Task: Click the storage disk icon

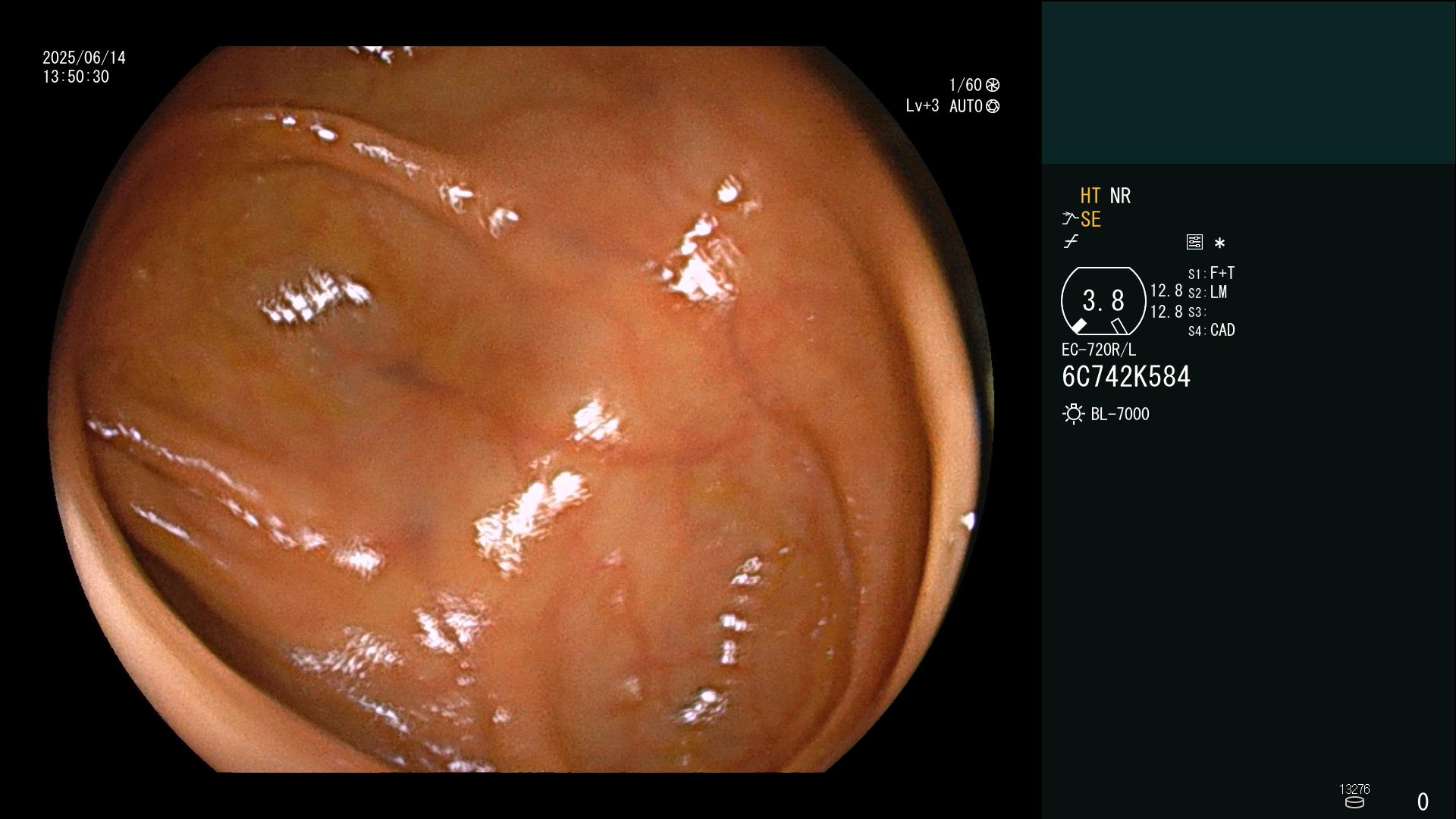Action: [1354, 802]
